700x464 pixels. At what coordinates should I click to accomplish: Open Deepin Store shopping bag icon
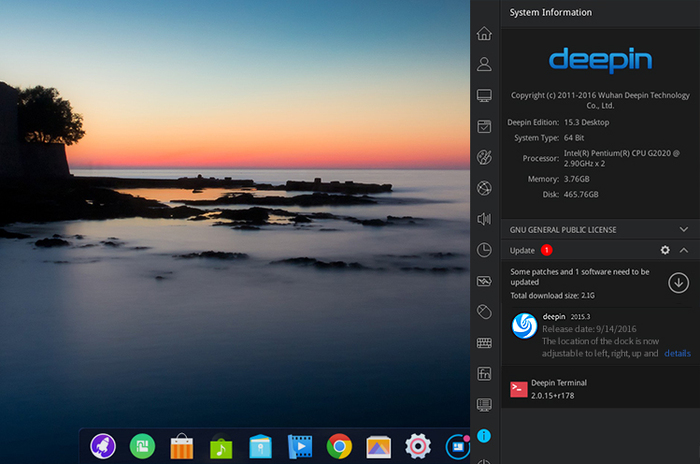click(181, 446)
